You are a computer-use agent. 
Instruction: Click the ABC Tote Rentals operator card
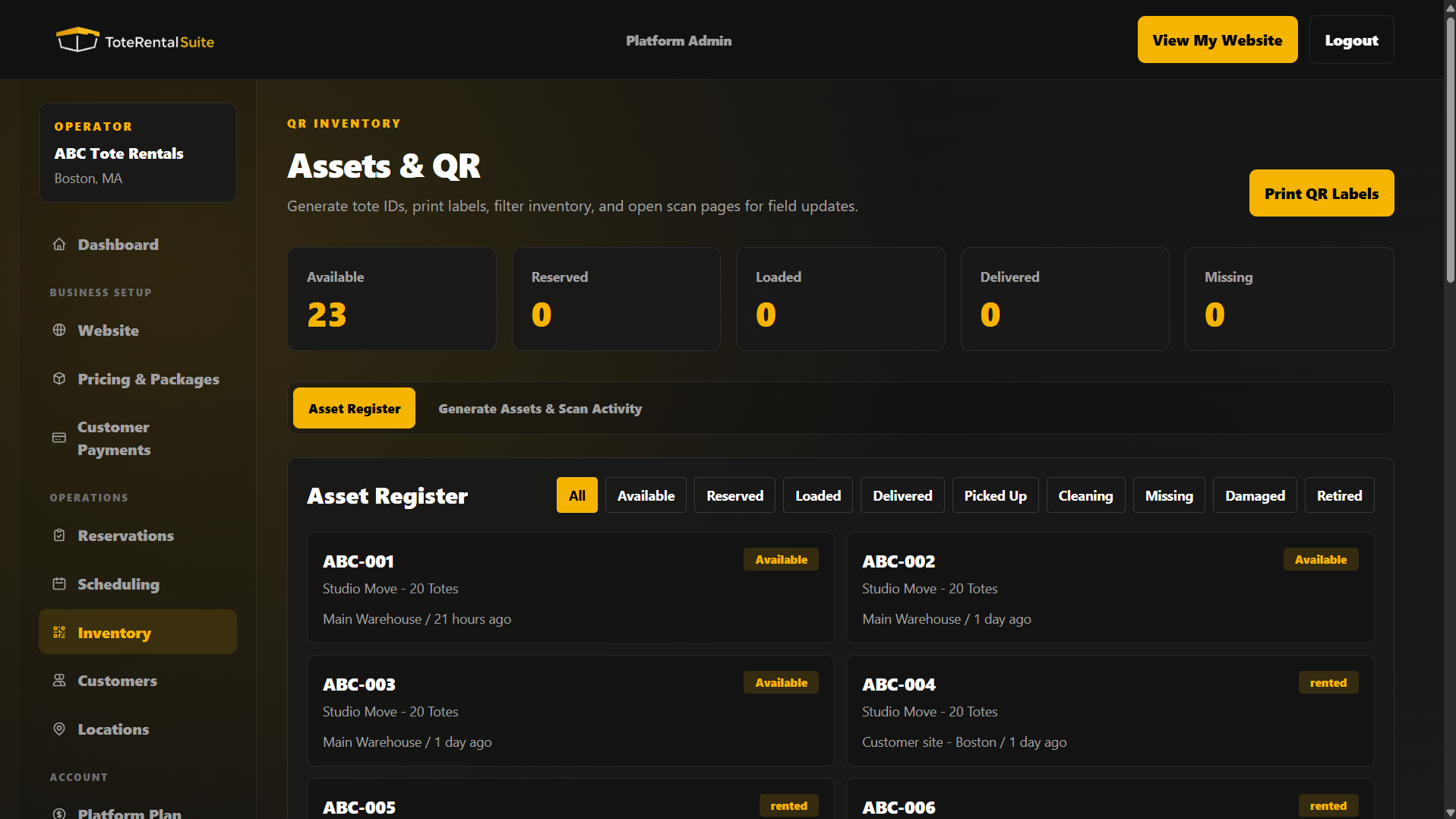pos(137,152)
